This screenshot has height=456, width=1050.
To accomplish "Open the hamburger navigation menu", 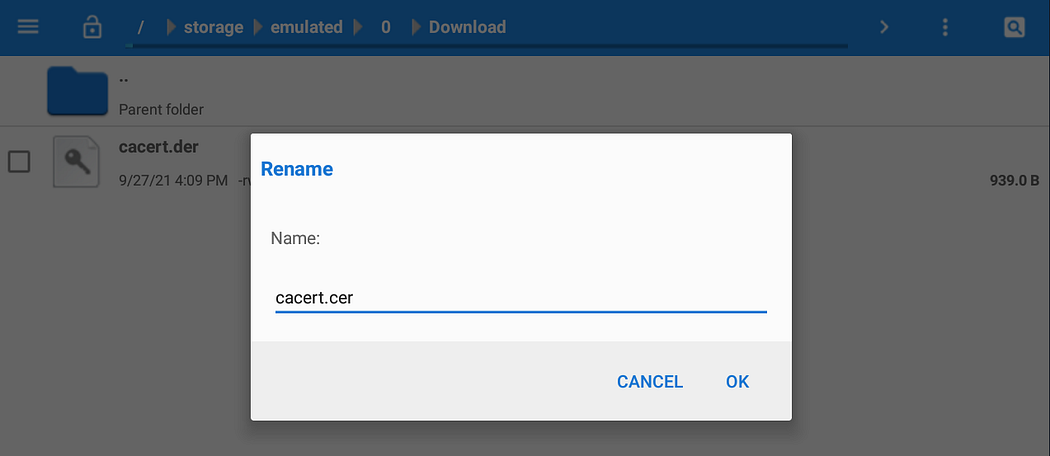I will pos(28,27).
